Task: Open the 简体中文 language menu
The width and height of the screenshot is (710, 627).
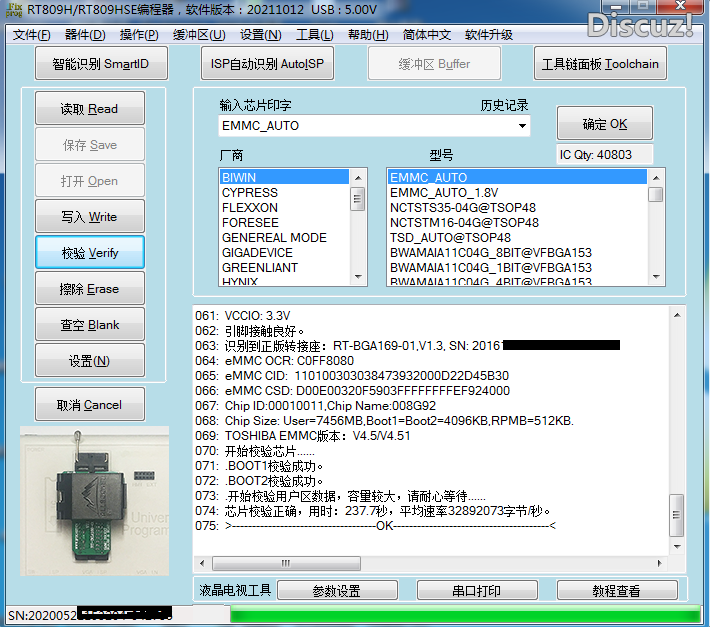Action: coord(427,35)
